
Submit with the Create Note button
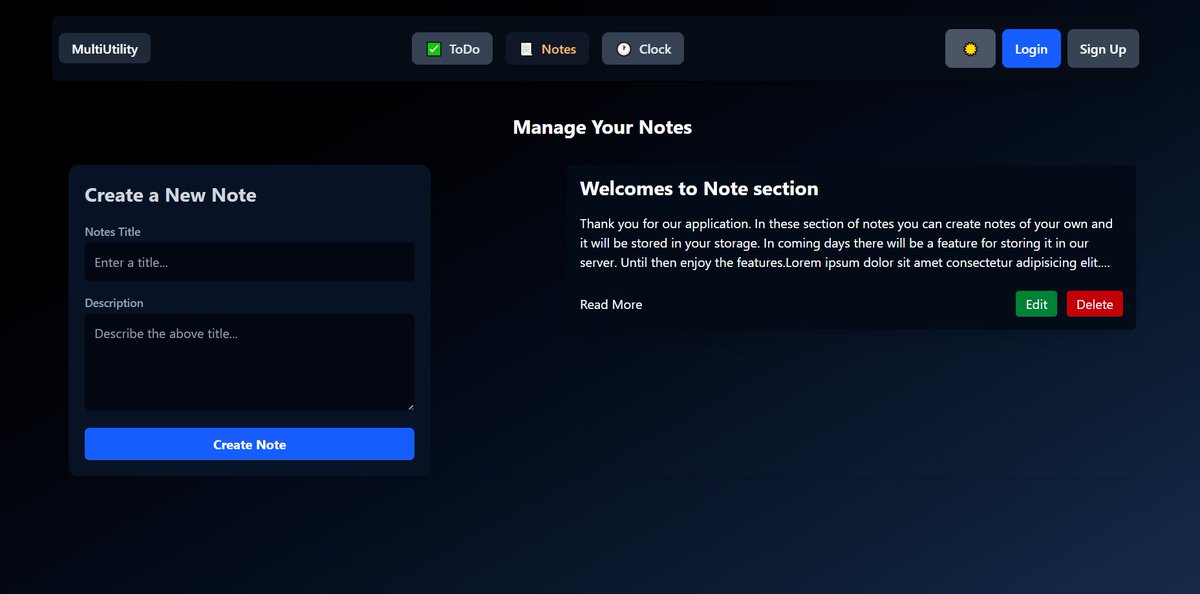click(x=249, y=444)
